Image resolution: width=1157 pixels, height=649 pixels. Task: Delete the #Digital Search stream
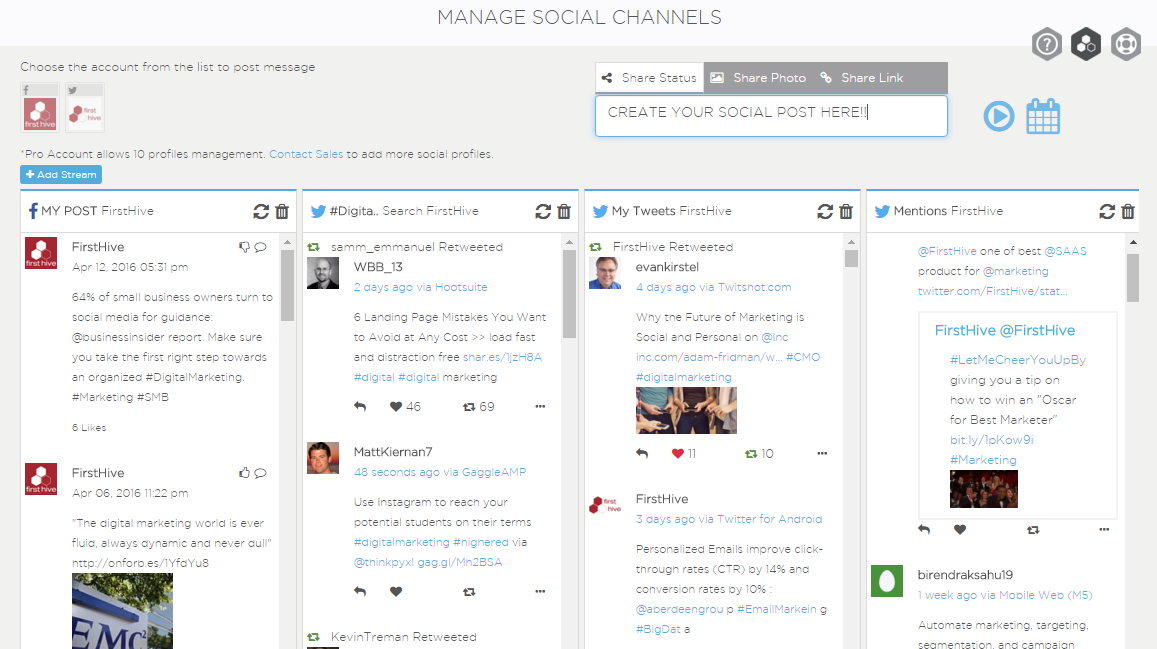click(x=564, y=211)
